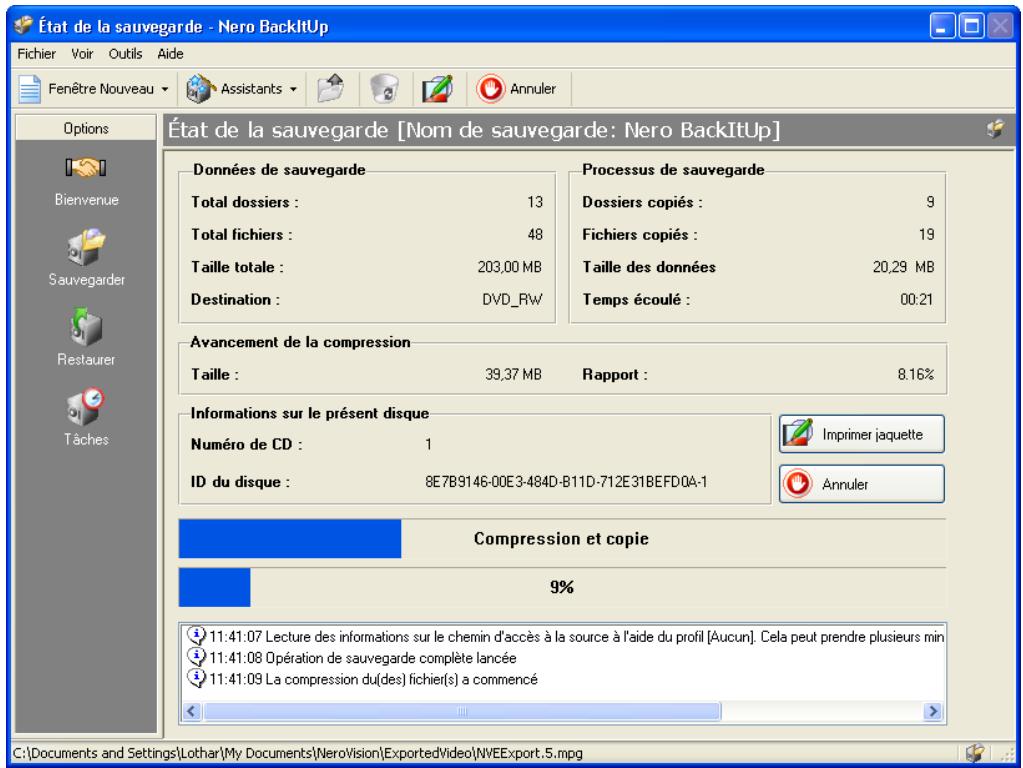Click the Fichiers copiés value 19

(926, 234)
